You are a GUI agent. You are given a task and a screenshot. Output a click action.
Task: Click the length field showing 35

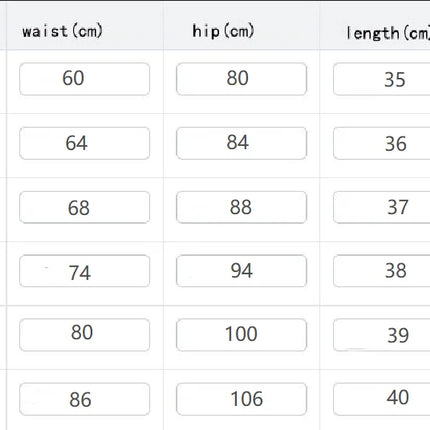pyautogui.click(x=382, y=79)
